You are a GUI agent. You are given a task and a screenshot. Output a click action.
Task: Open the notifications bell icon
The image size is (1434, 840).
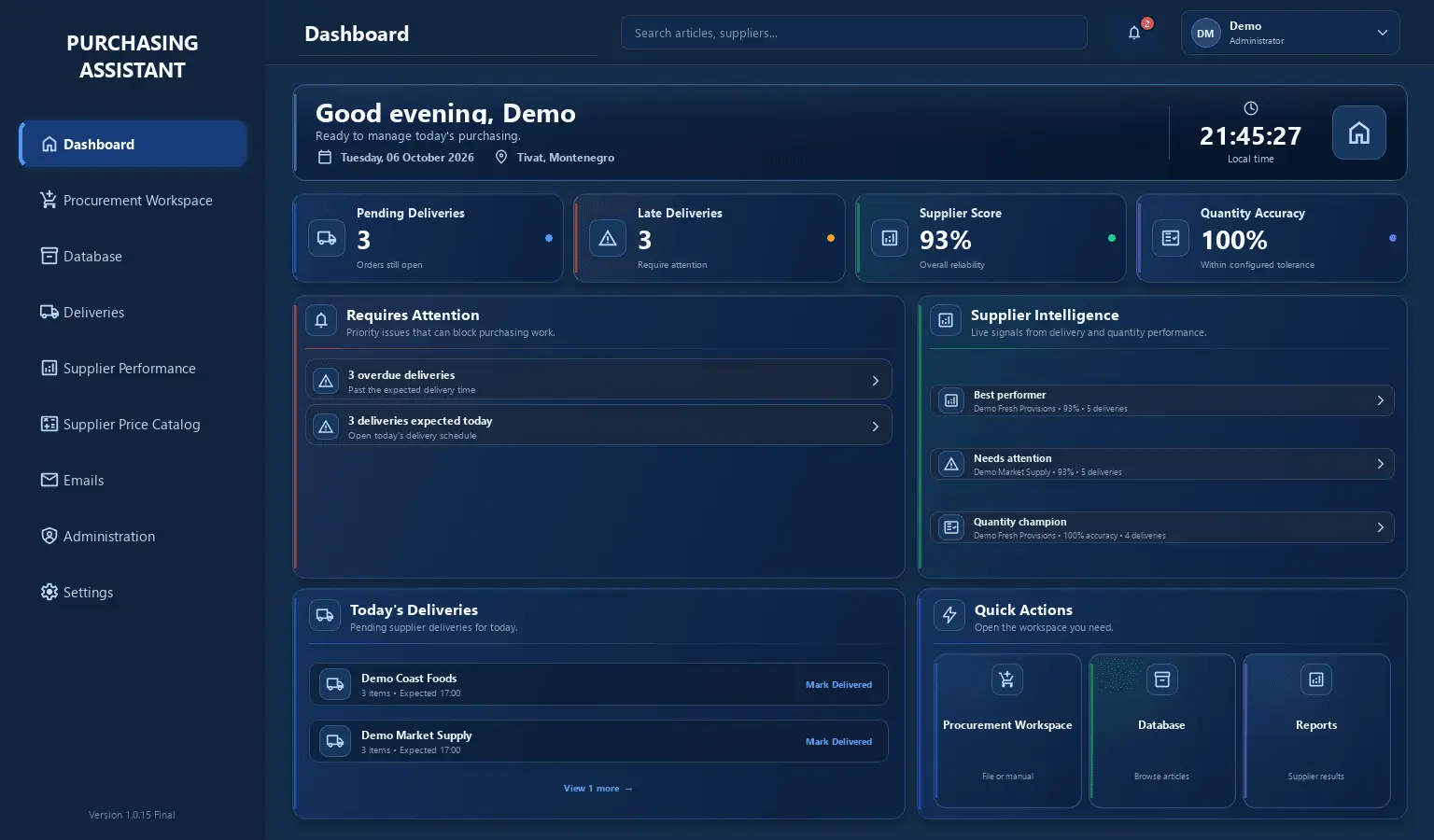pos(1134,33)
